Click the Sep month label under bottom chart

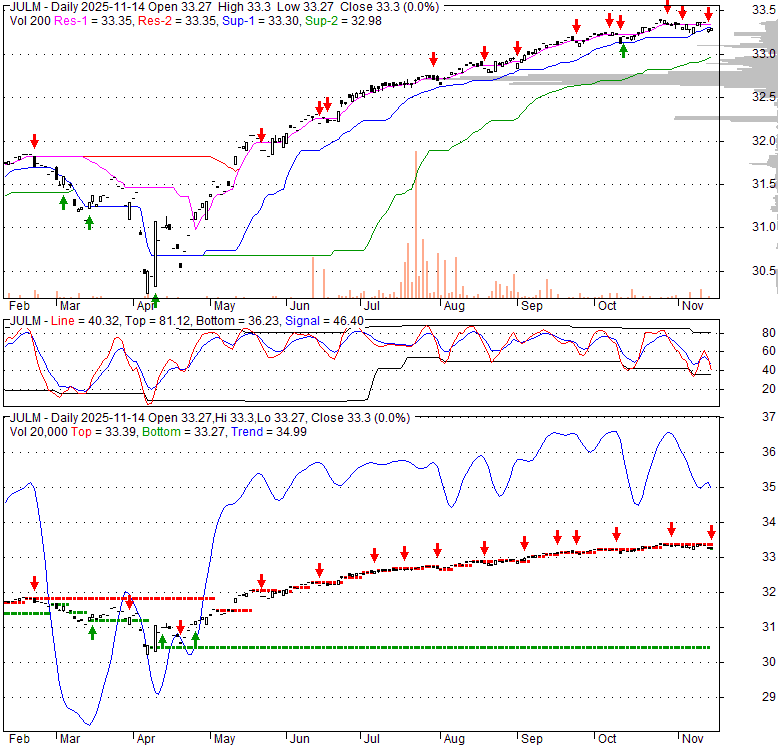click(x=532, y=739)
